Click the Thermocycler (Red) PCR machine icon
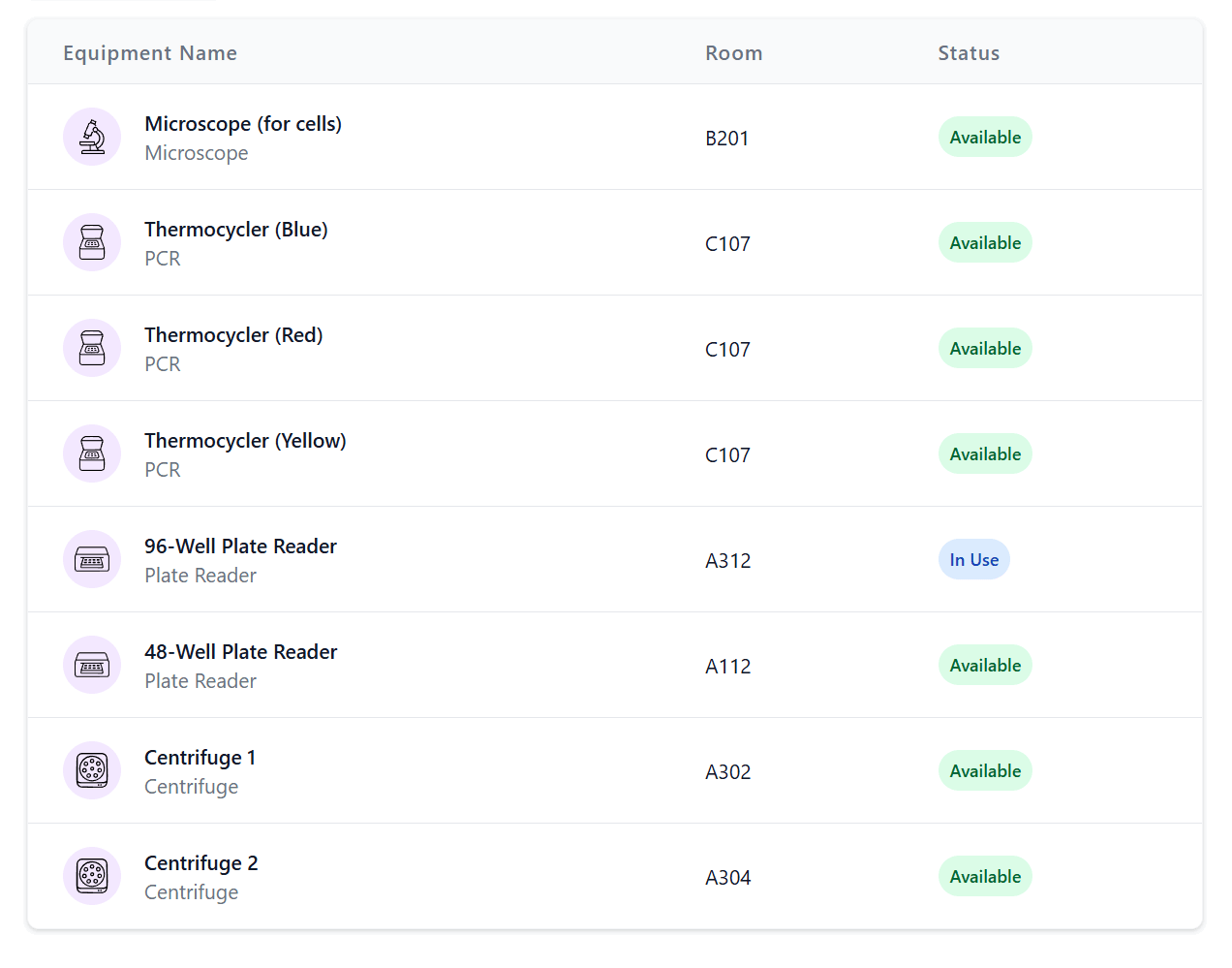 (92, 348)
